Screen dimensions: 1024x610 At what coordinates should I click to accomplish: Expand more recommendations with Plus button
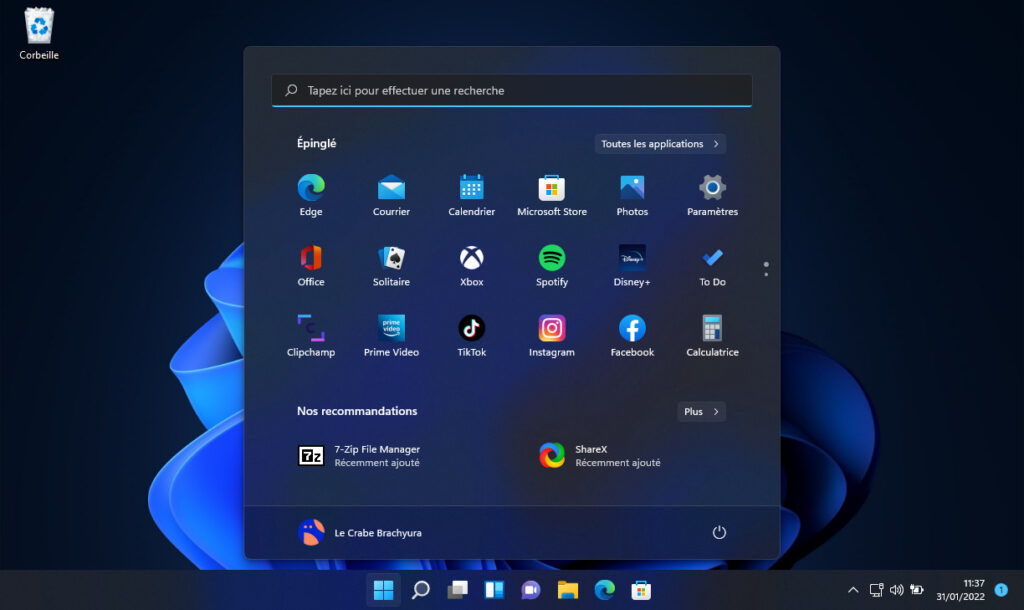tap(701, 411)
